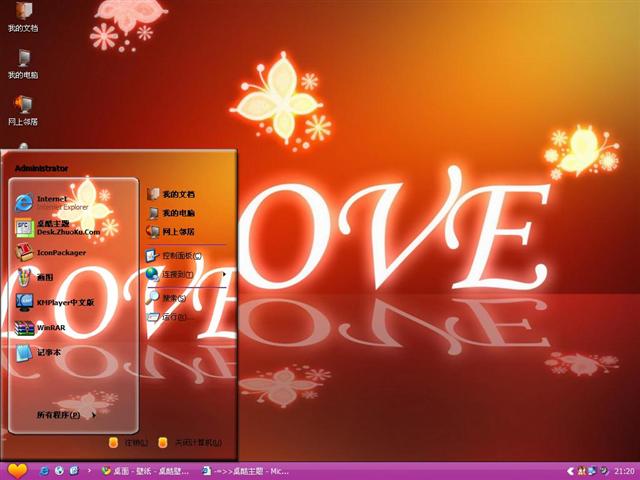Launch IconPackager from the start menu
The width and height of the screenshot is (640, 480).
click(x=51, y=252)
